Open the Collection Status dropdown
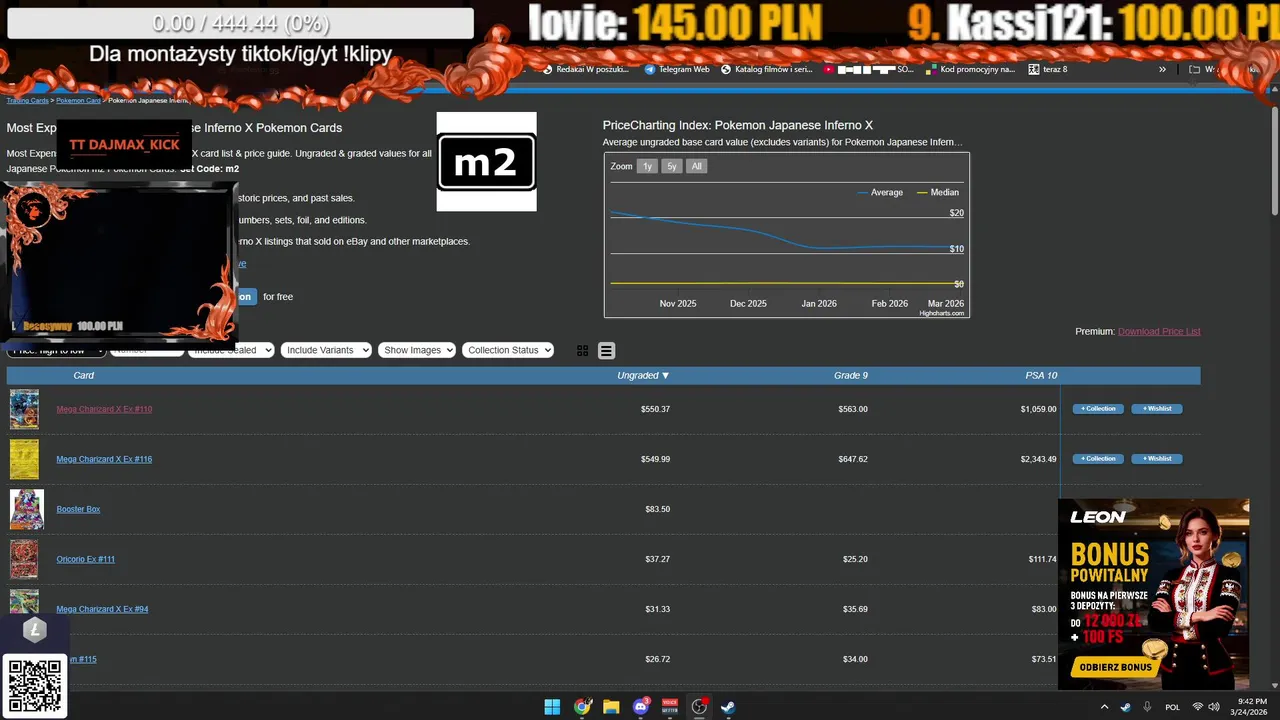 click(x=508, y=350)
